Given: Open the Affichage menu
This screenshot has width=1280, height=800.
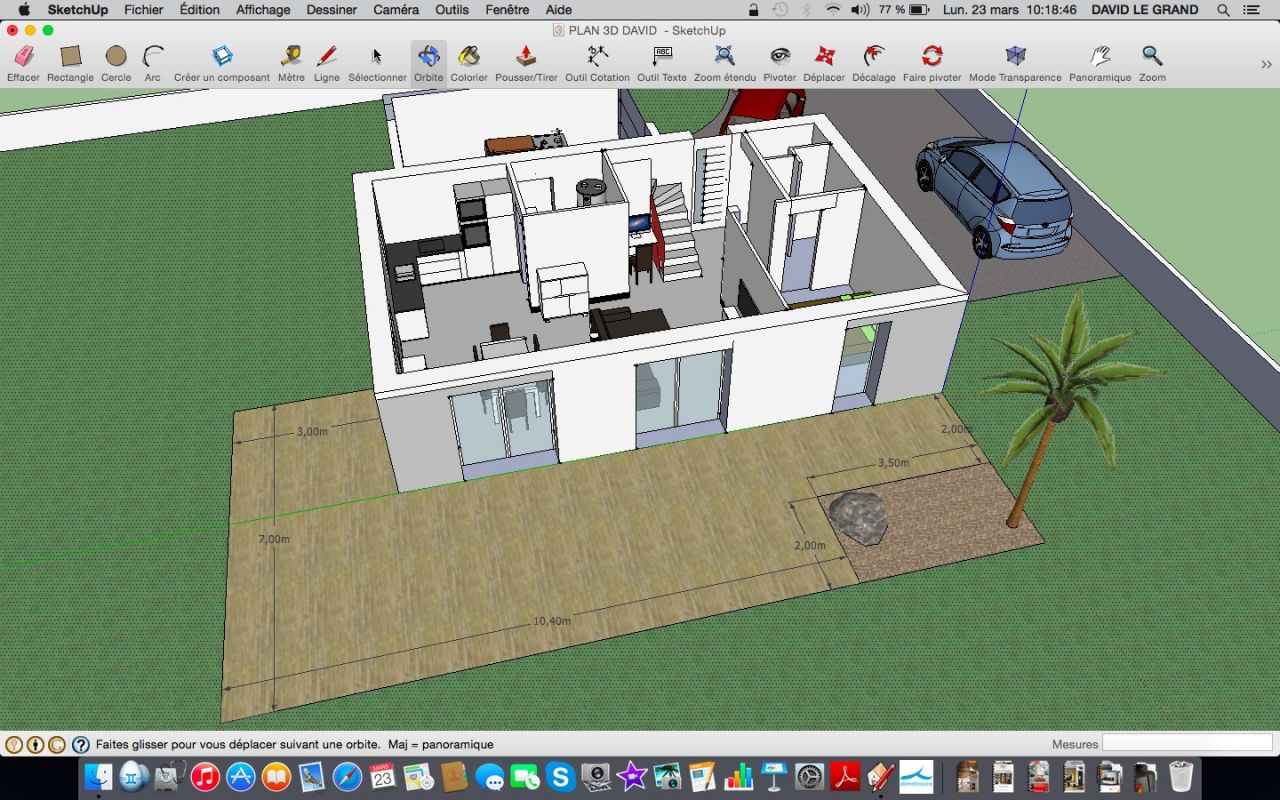Looking at the screenshot, I should coord(263,10).
